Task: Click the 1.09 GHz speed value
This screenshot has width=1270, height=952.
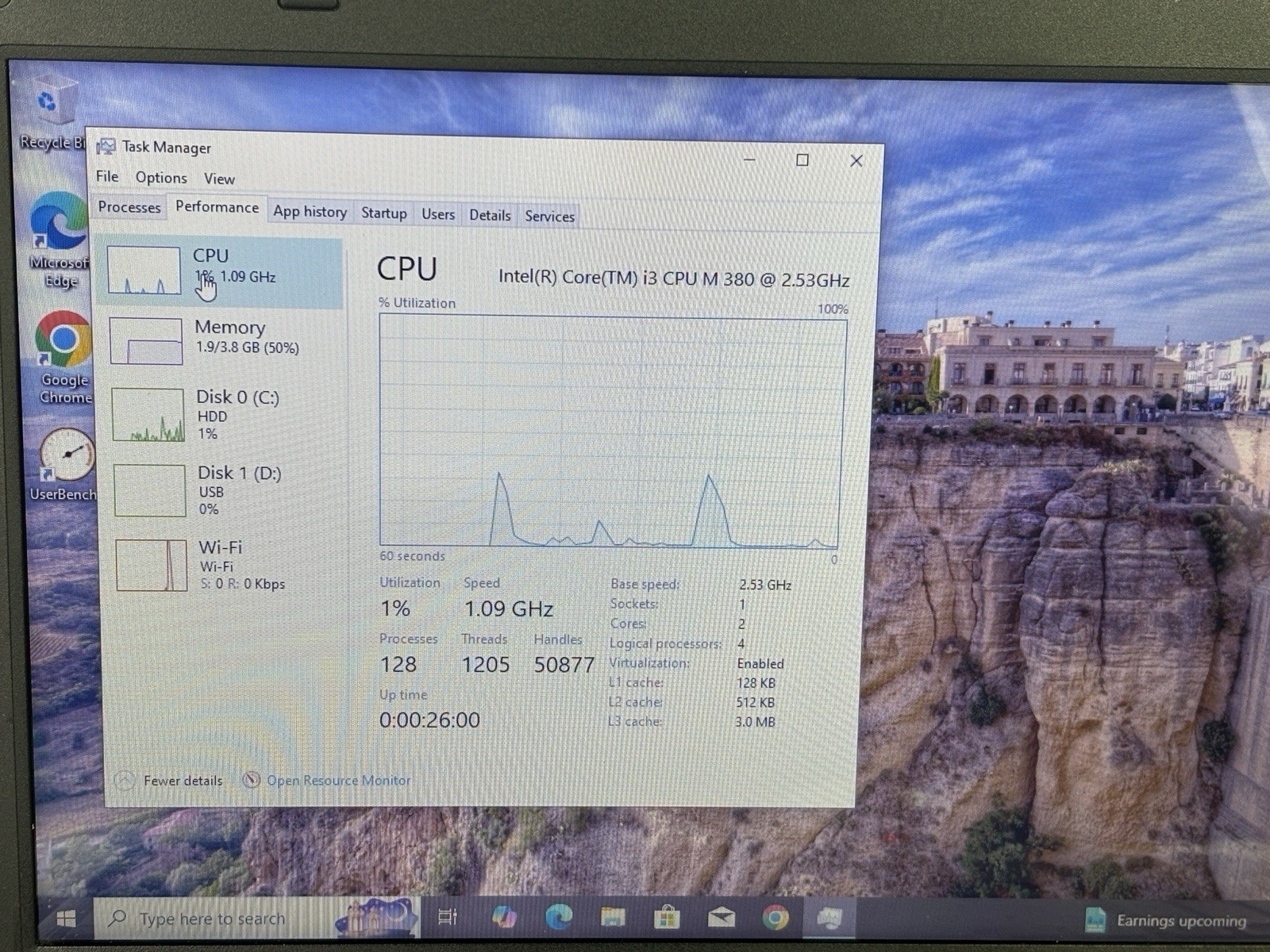Action: pos(509,608)
